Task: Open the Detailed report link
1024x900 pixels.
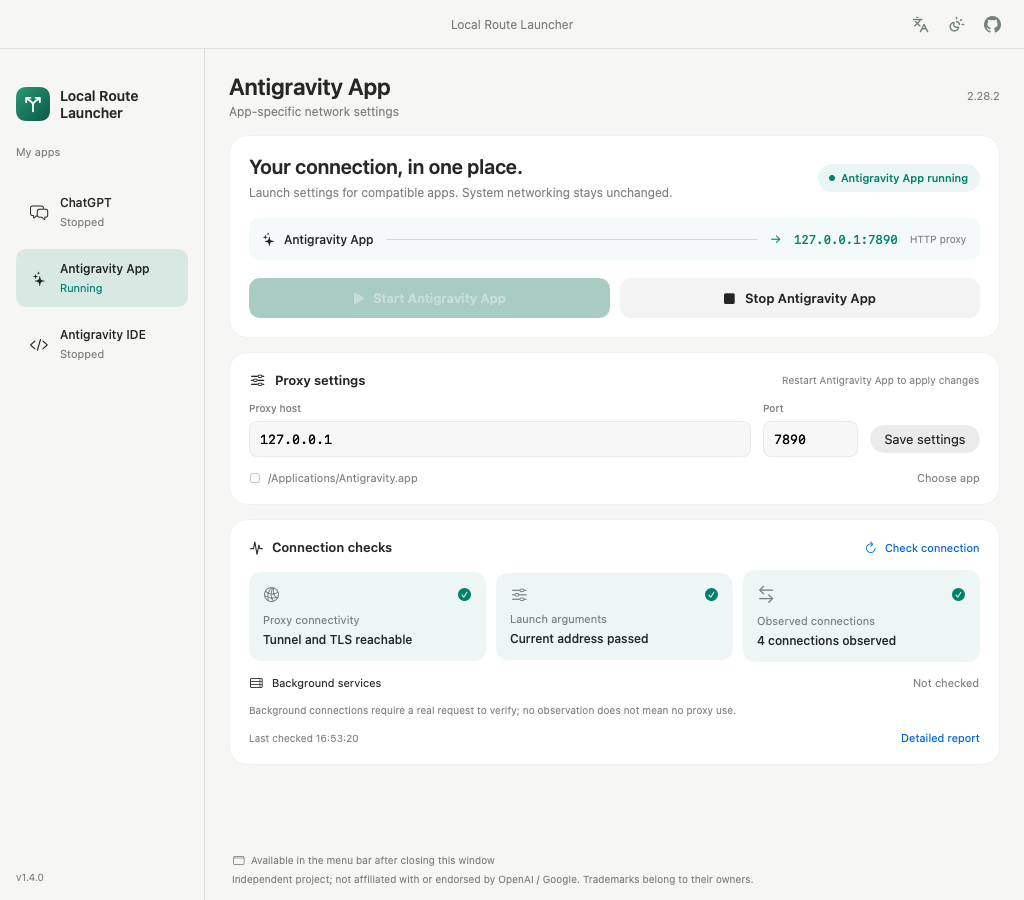Action: pyautogui.click(x=940, y=738)
